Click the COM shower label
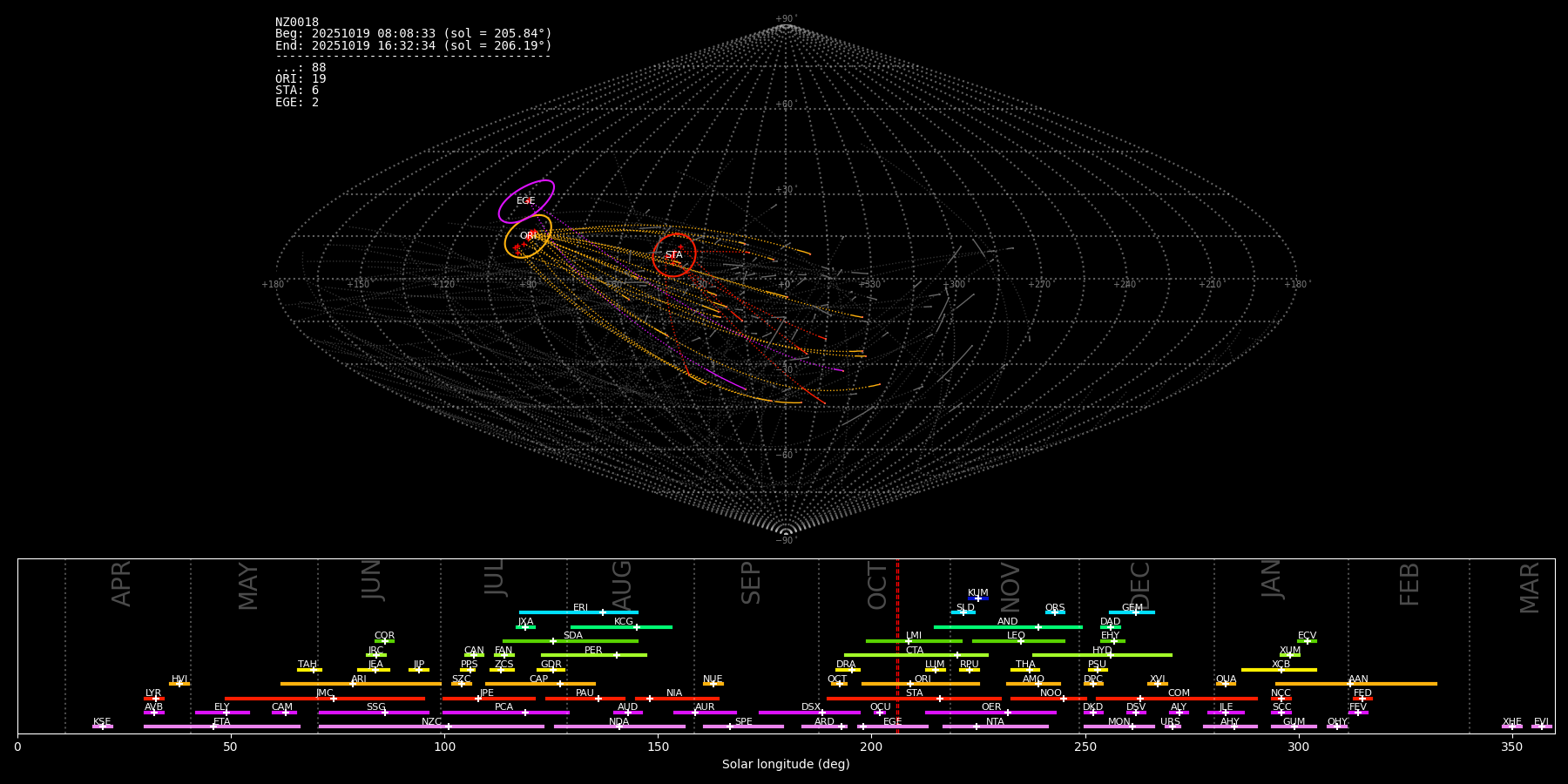Screen dimensions: 1568x784 click(x=1179, y=693)
